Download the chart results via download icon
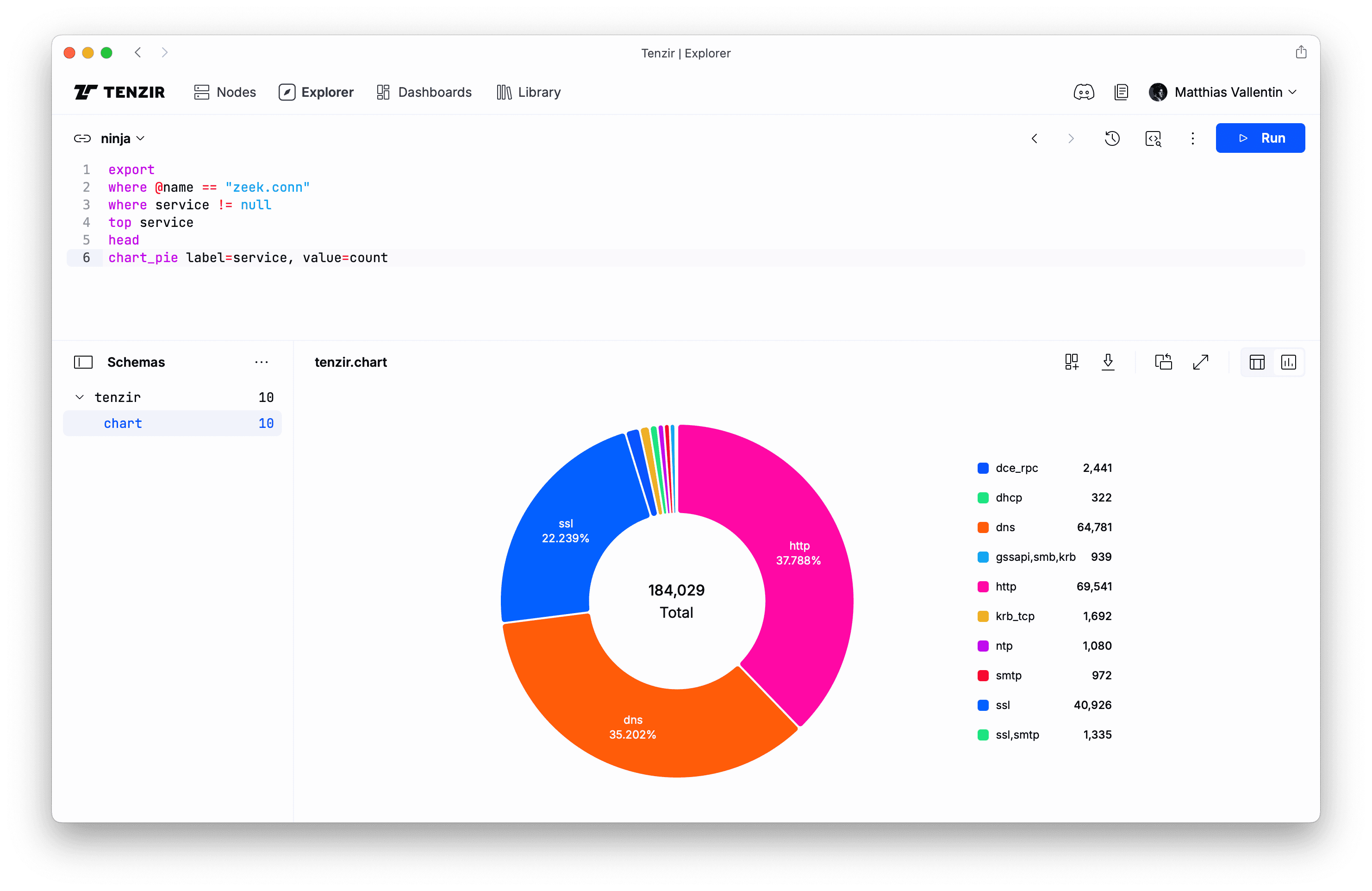The width and height of the screenshot is (1372, 891). click(1108, 362)
